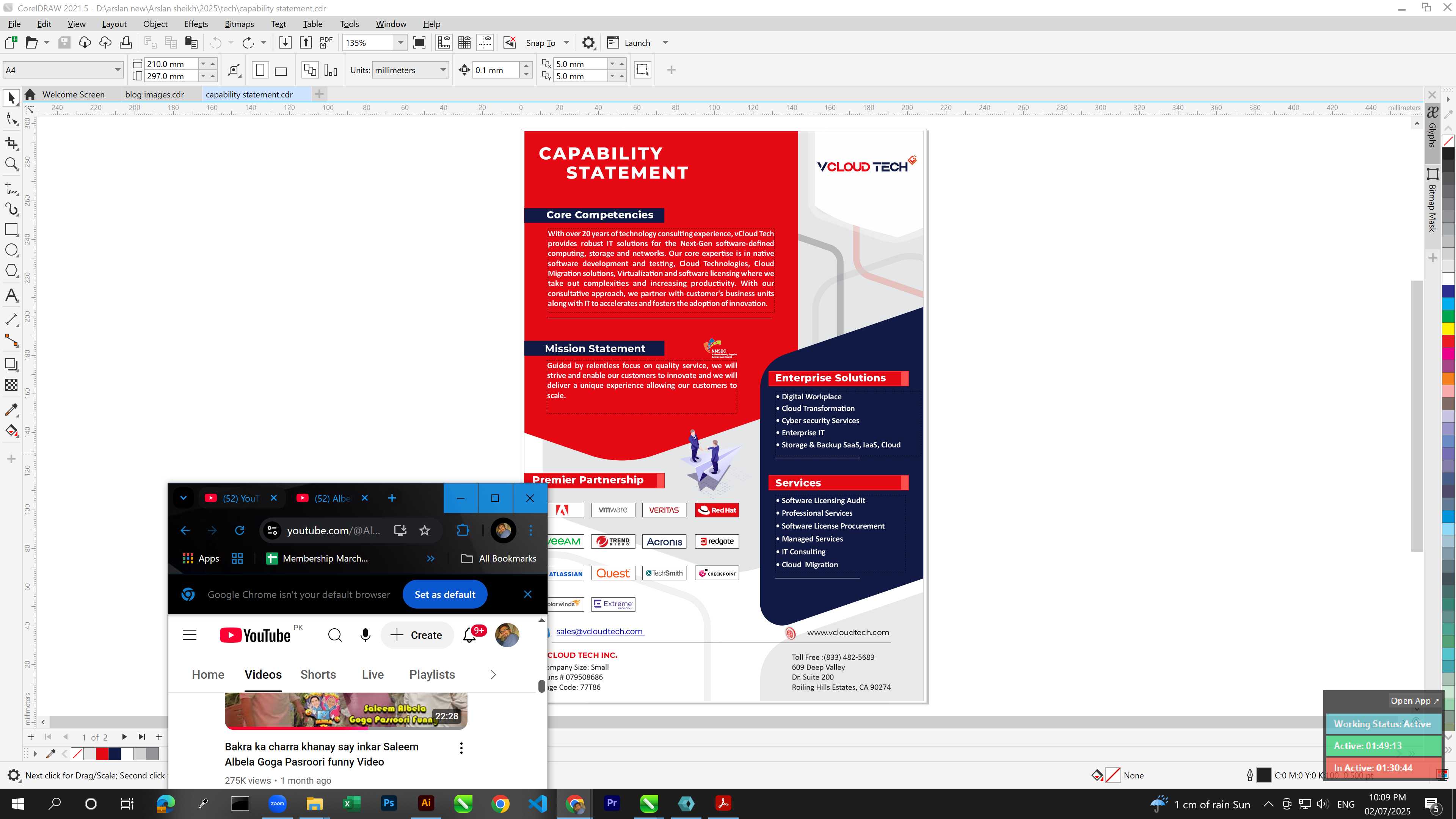Toggle apply layout to Current page only
Viewport: 1456px width, 819px height.
coord(331,70)
